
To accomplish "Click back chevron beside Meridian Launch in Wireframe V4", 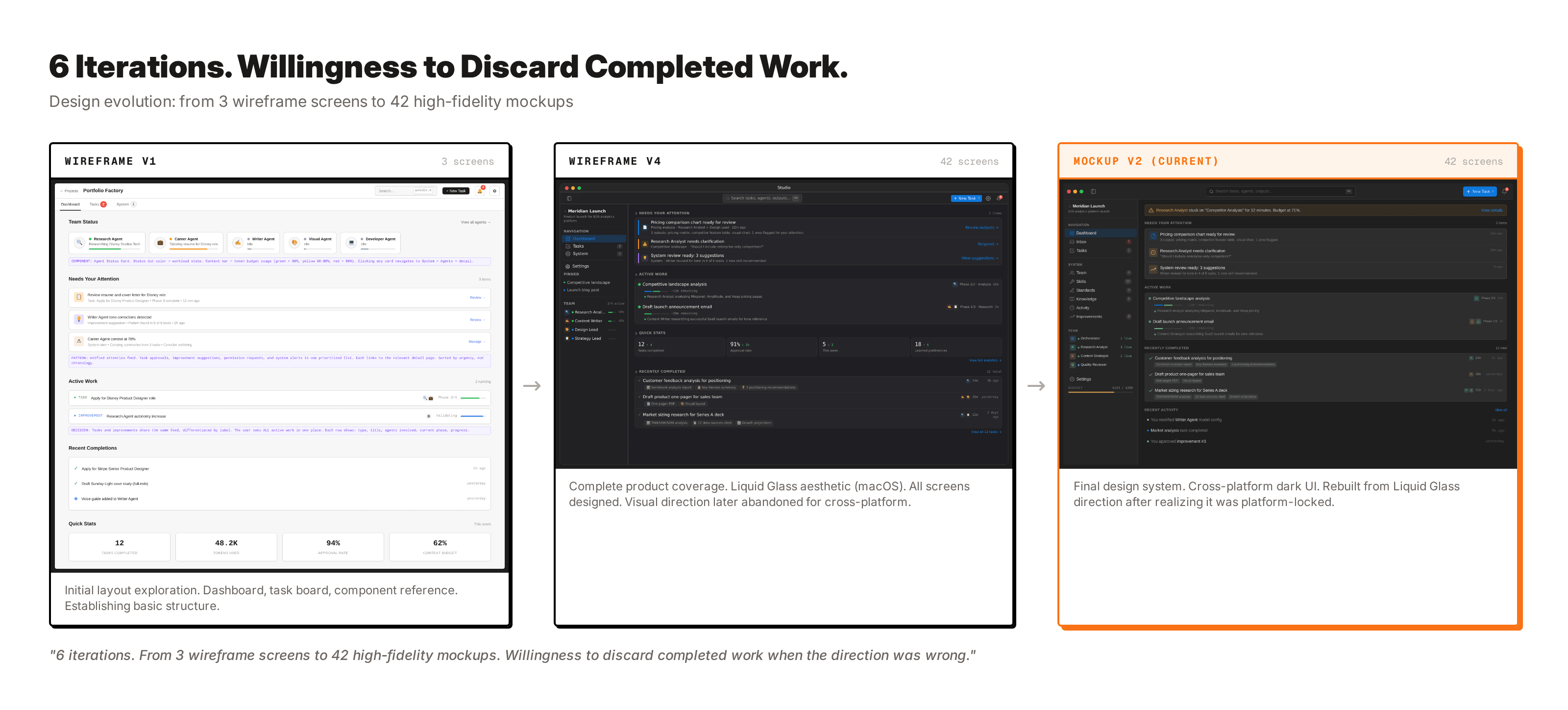I will [565, 211].
